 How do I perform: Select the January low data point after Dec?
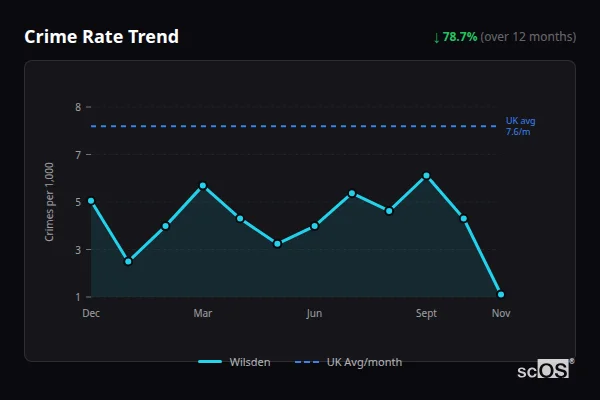pyautogui.click(x=128, y=262)
